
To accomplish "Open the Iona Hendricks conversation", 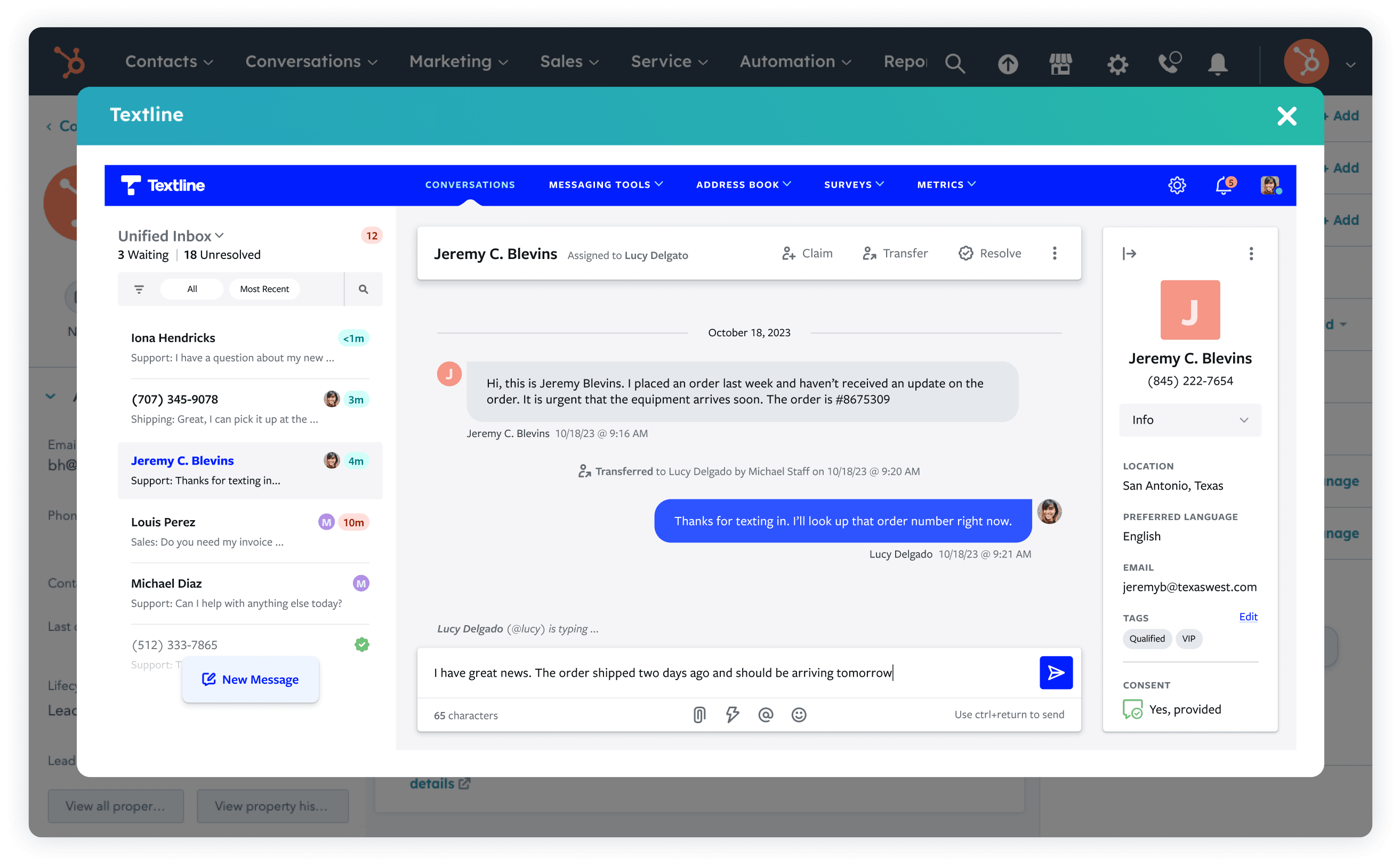I will [x=250, y=347].
